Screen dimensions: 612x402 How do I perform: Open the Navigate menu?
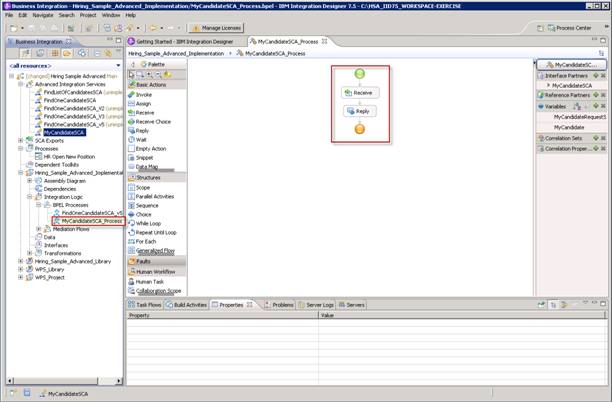pos(43,16)
